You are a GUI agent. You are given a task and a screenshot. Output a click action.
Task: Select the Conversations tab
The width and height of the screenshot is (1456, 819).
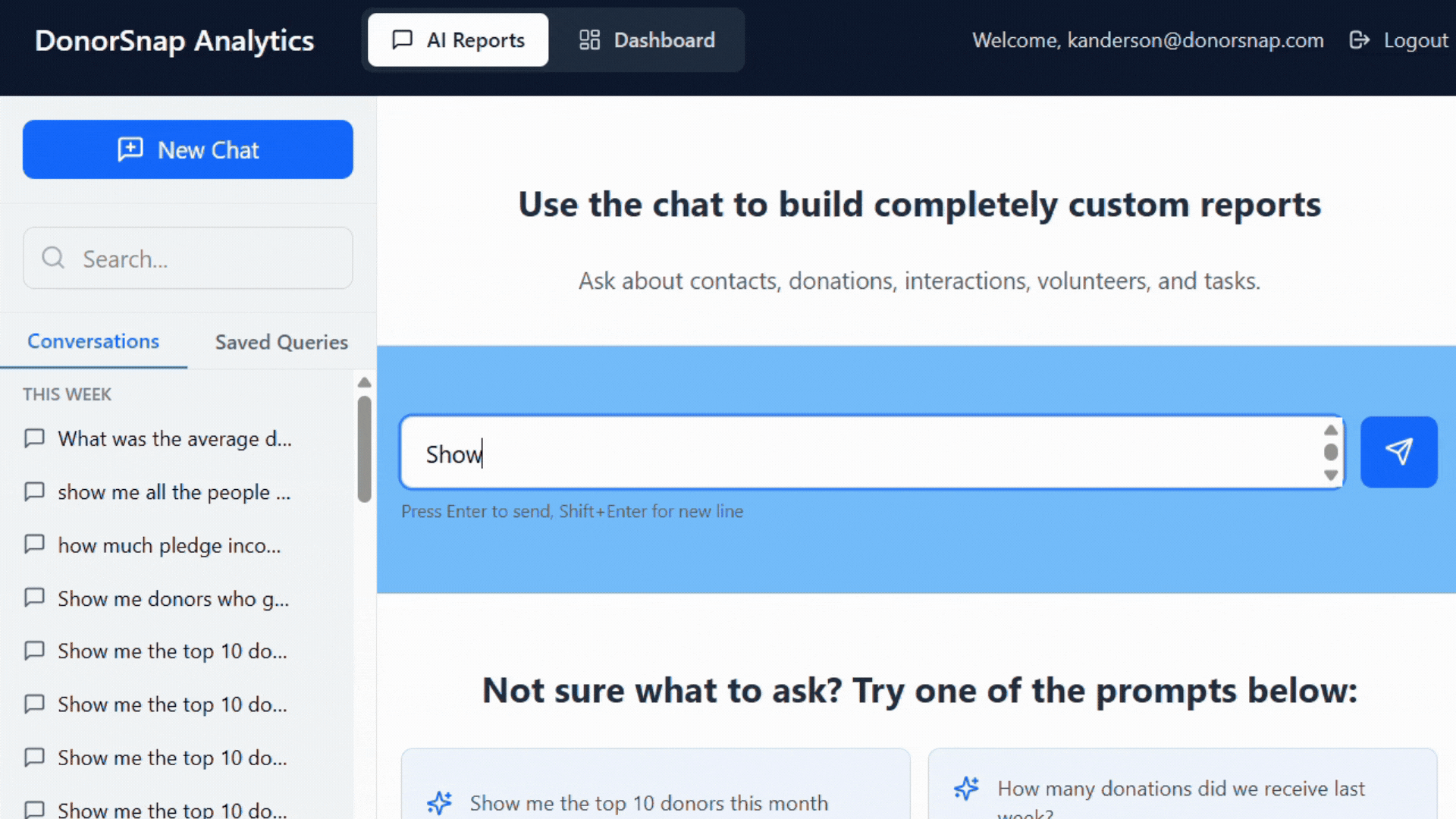tap(93, 342)
